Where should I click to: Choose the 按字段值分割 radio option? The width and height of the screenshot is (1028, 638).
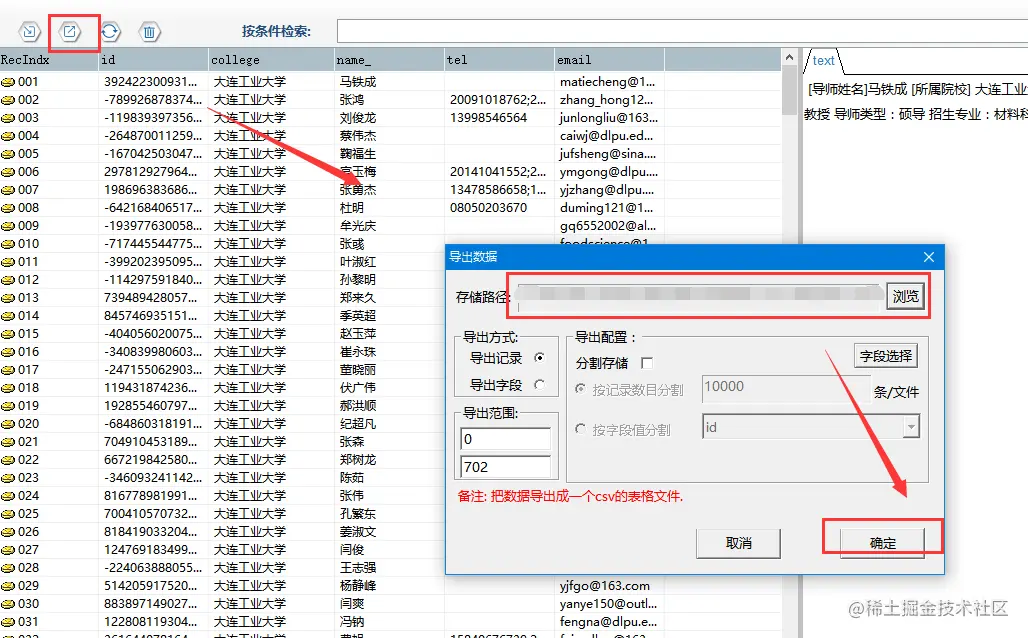click(x=580, y=429)
